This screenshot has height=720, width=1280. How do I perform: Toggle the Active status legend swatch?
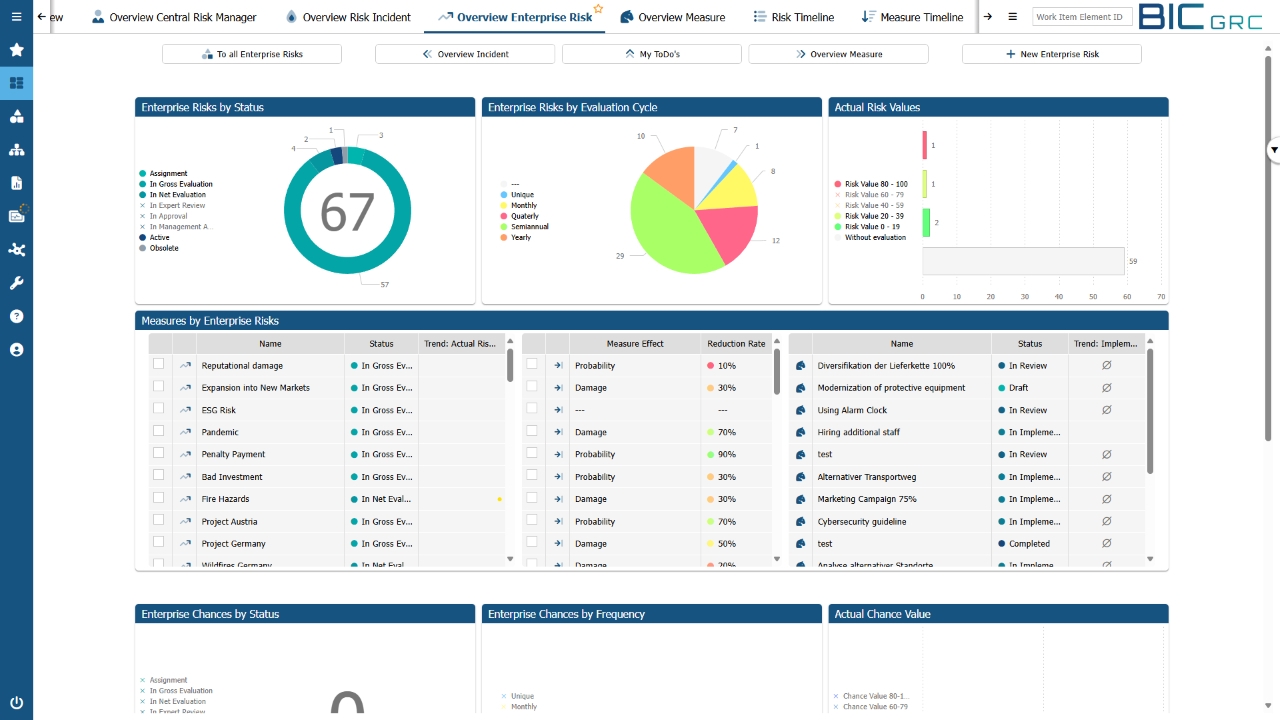point(143,238)
